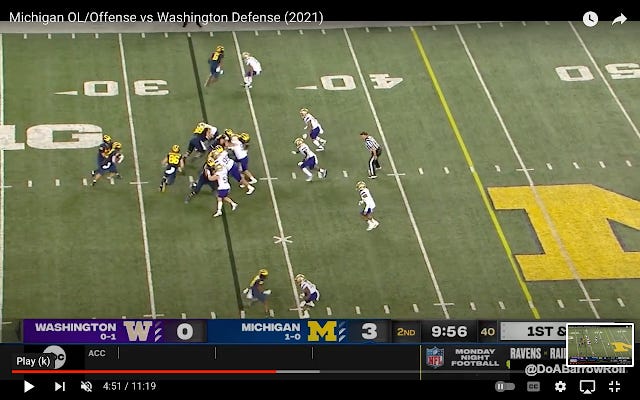Open the video title link
The image size is (640, 400).
166,18
